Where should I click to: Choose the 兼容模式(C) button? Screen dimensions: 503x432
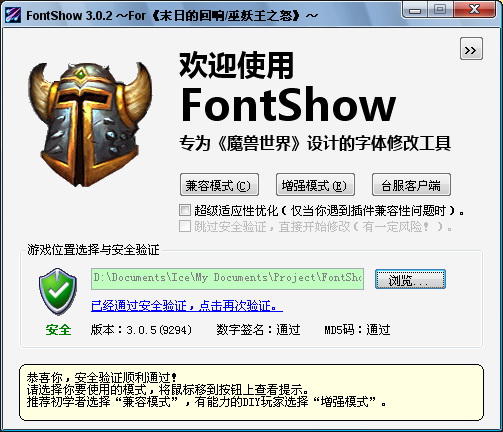219,185
